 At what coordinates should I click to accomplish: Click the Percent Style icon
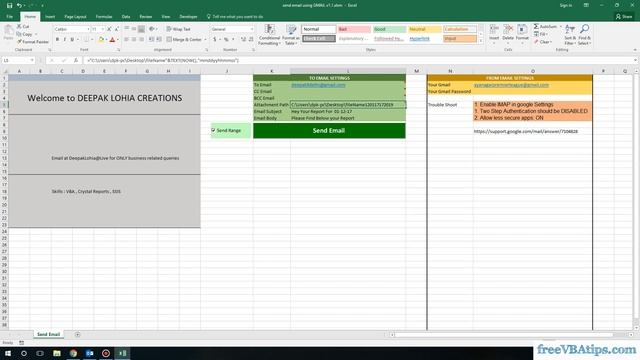coord(226,40)
